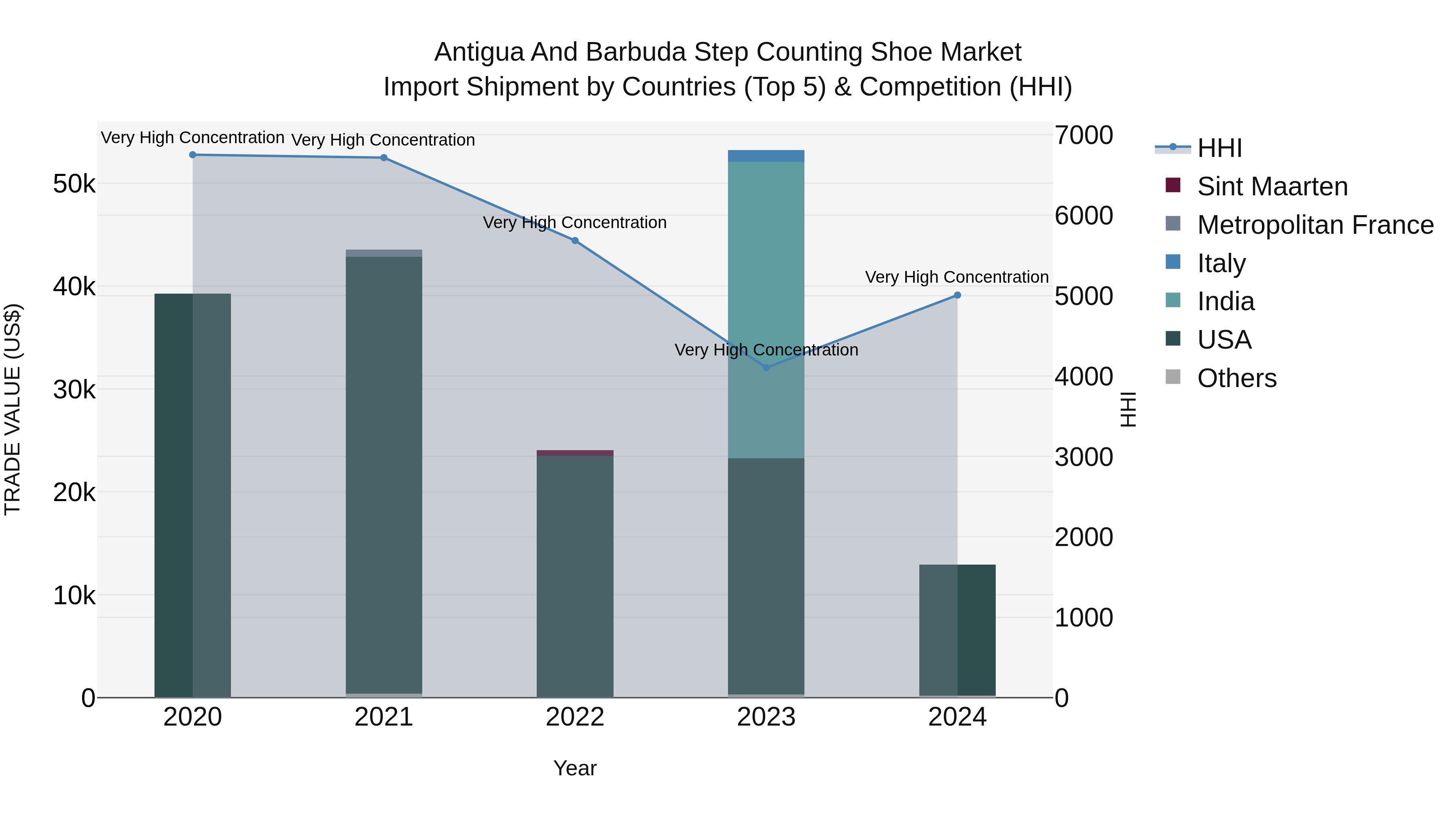Image resolution: width=1456 pixels, height=819 pixels.
Task: Click the 7000 right-axis tick label
Action: pyautogui.click(x=1084, y=135)
